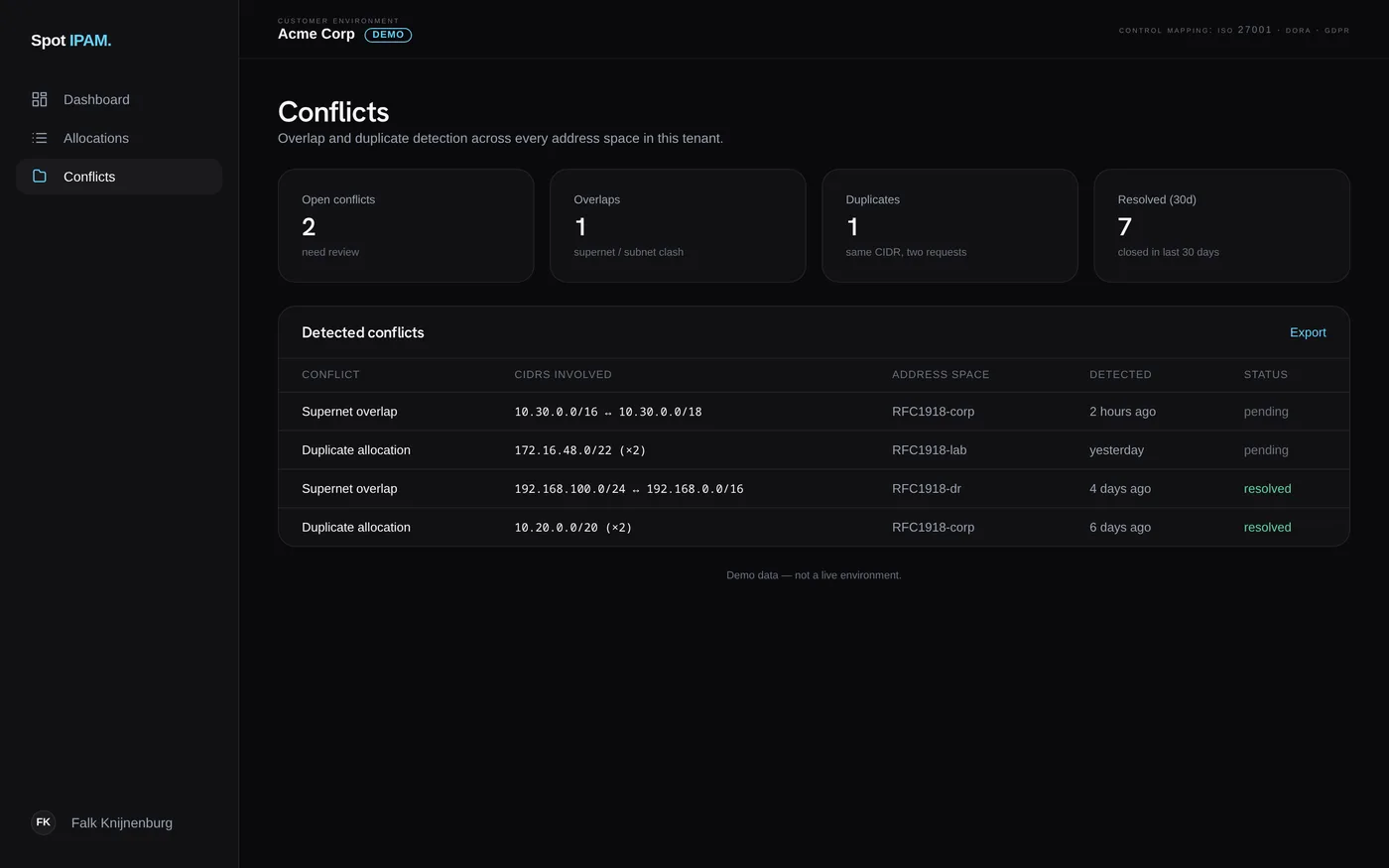
Task: Click pending status for 10.30.0.0/16
Action: [x=1266, y=412]
